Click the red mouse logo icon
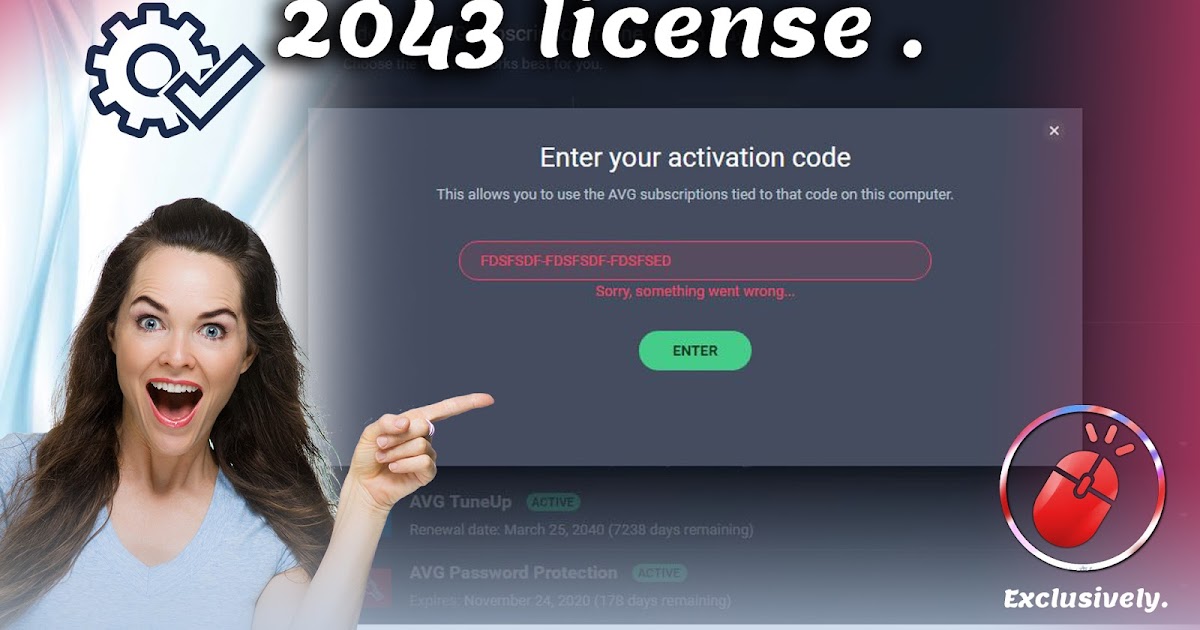Image resolution: width=1200 pixels, height=630 pixels. [1082, 487]
